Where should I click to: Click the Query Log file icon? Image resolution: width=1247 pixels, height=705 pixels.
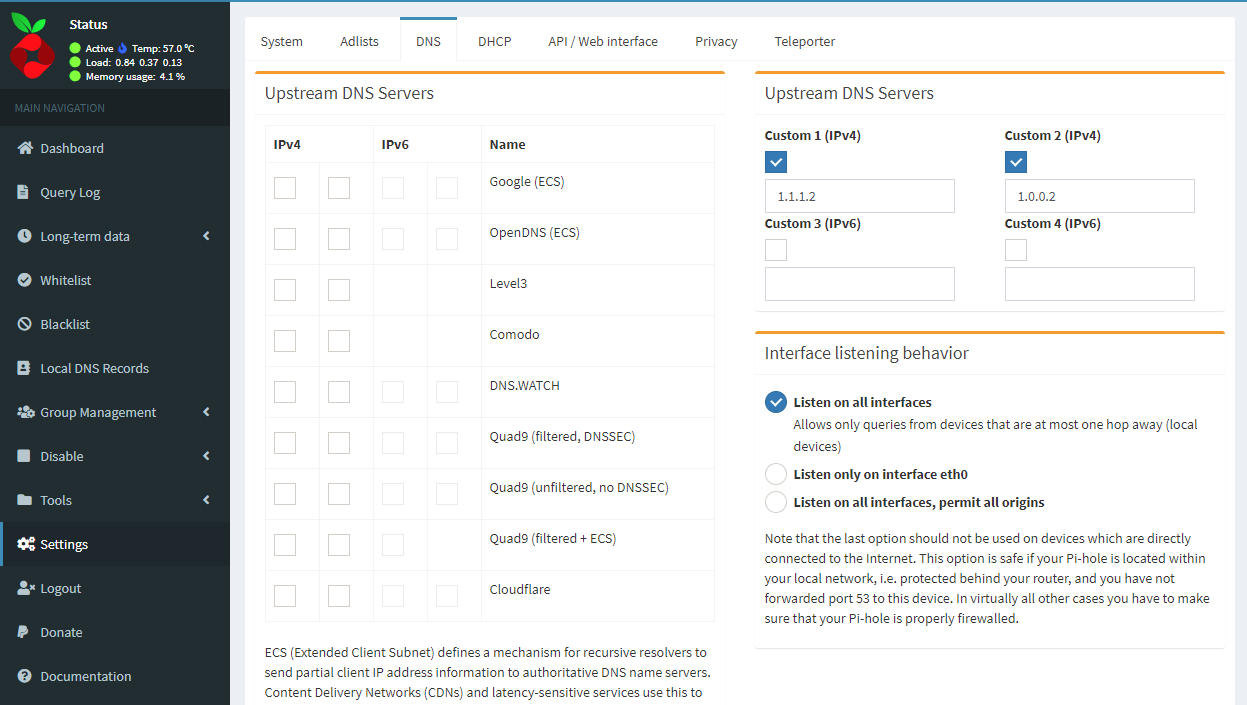24,192
